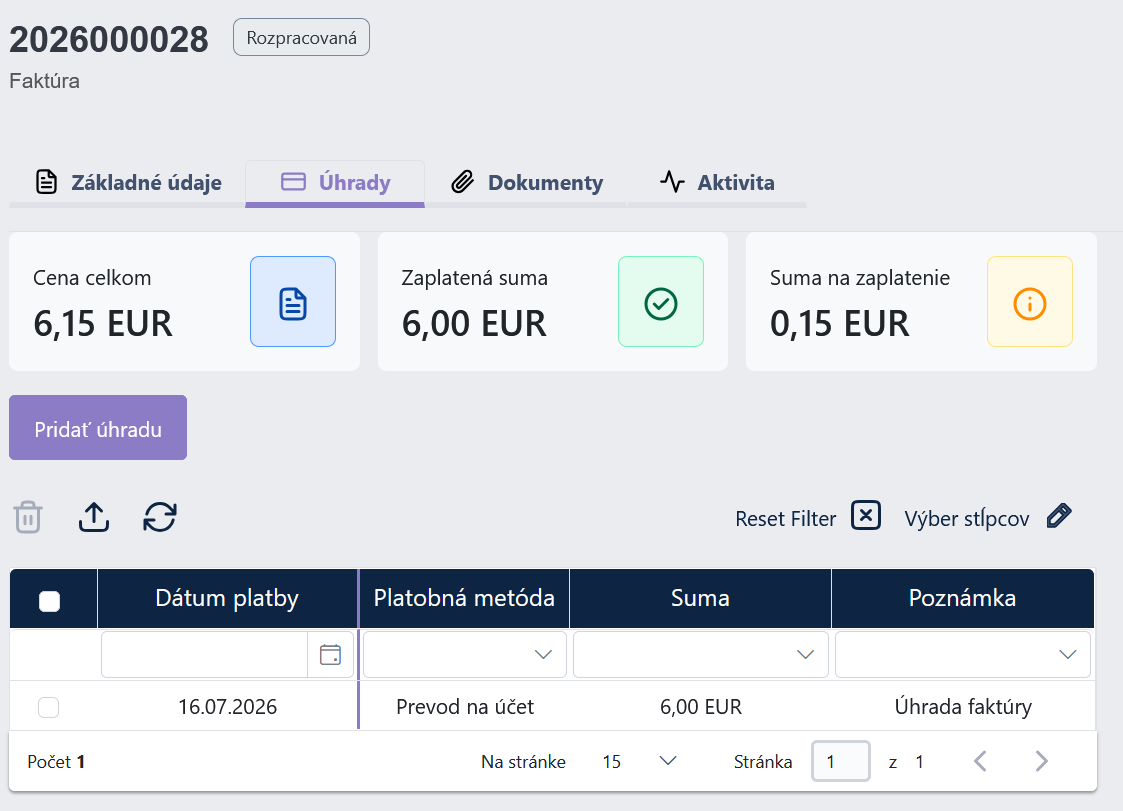
Task: Click the 6,00 EUR table cell
Action: [x=700, y=707]
